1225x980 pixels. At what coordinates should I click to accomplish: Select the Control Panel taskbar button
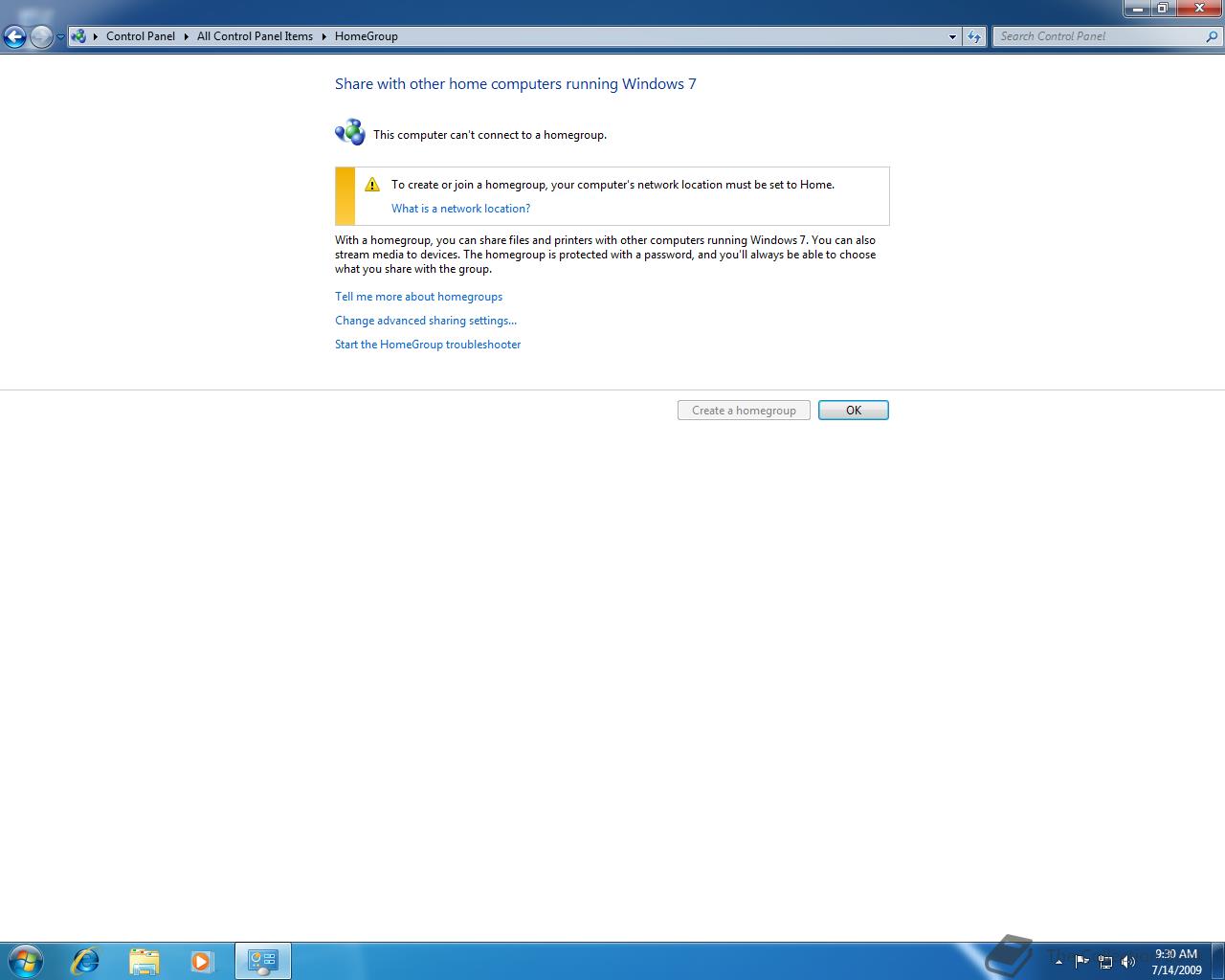point(262,961)
